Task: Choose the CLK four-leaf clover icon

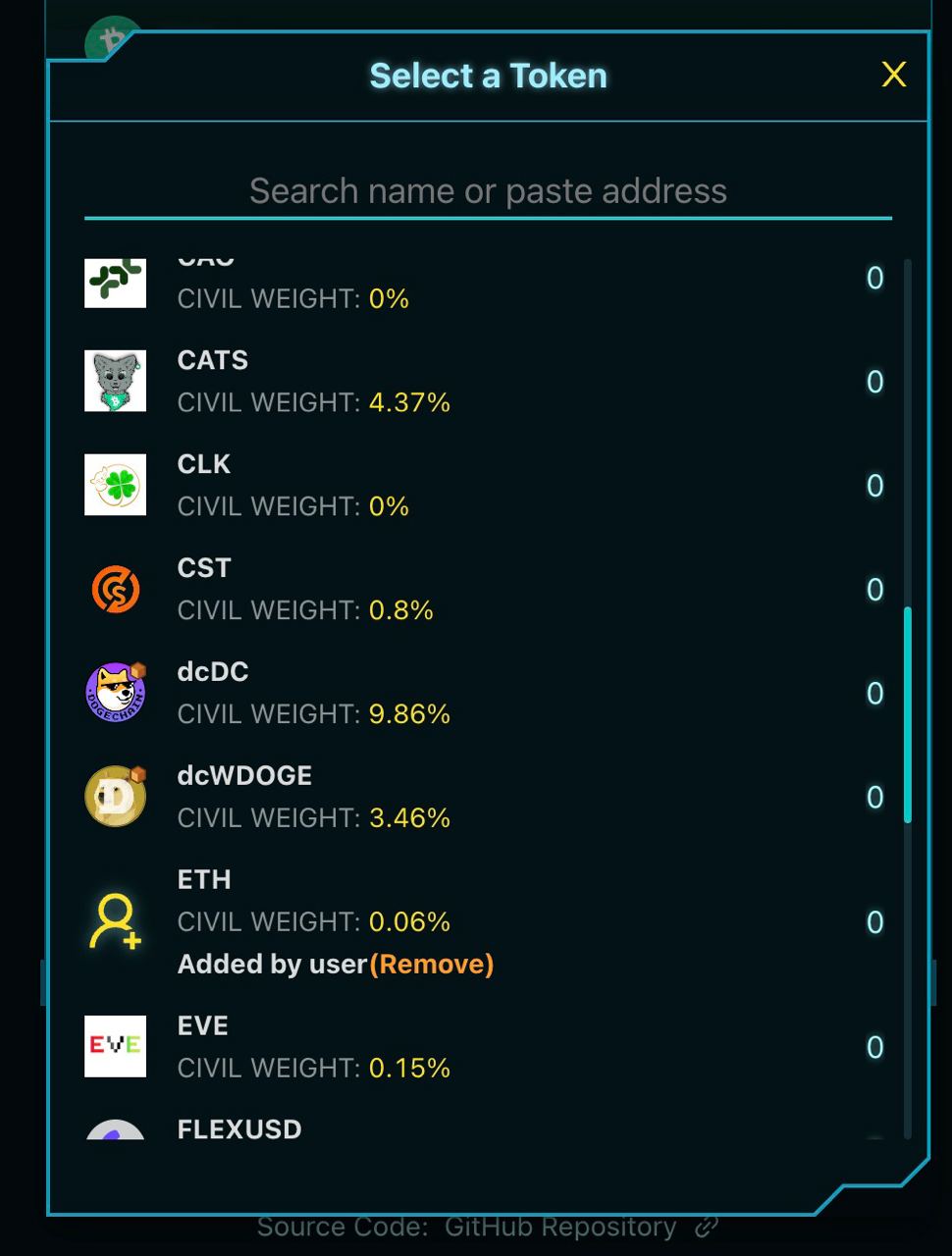Action: [x=115, y=485]
